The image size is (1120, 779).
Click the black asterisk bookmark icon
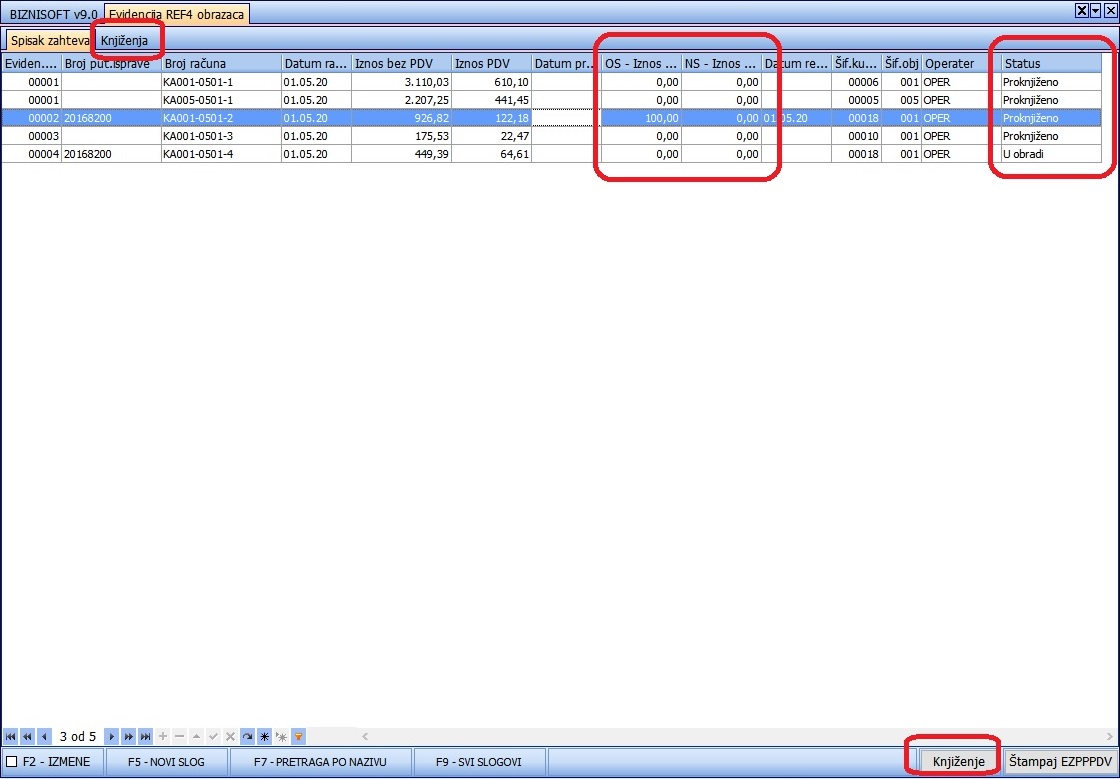tap(264, 736)
